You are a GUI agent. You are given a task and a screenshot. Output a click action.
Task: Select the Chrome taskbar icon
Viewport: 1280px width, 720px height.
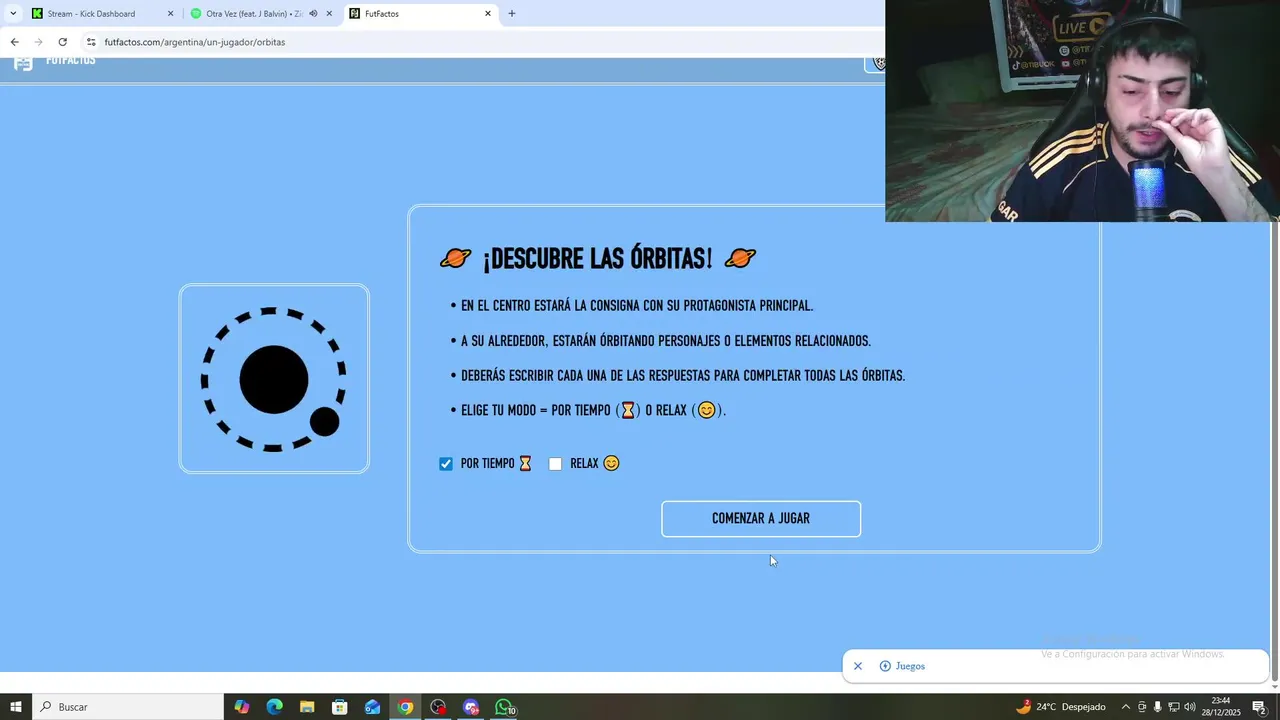(x=405, y=707)
